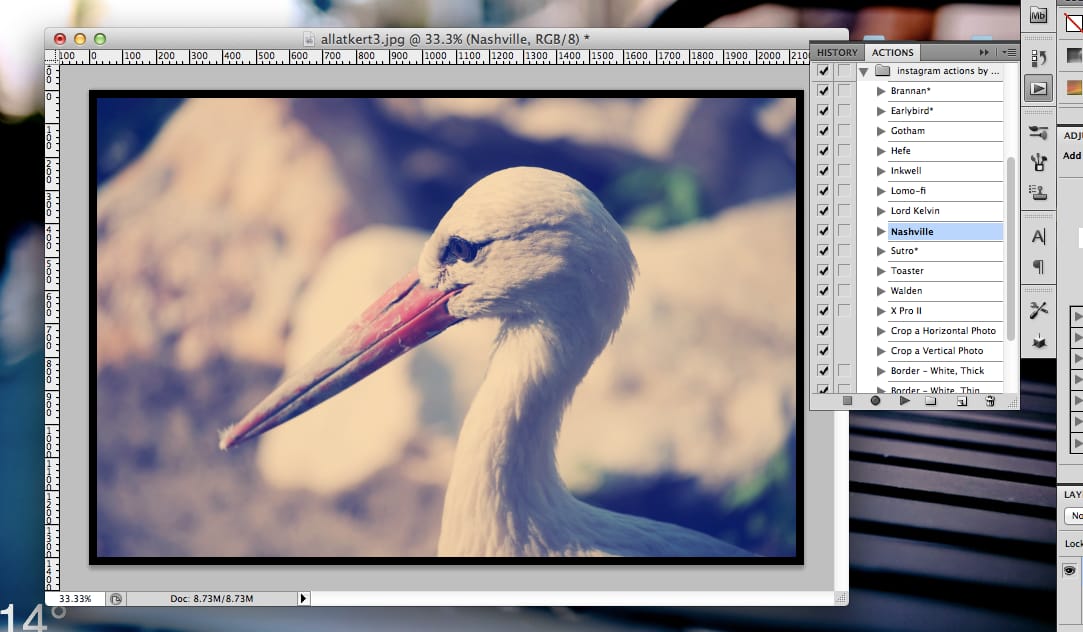1083x632 pixels.
Task: Open the Character panel dock icon
Action: click(1038, 237)
